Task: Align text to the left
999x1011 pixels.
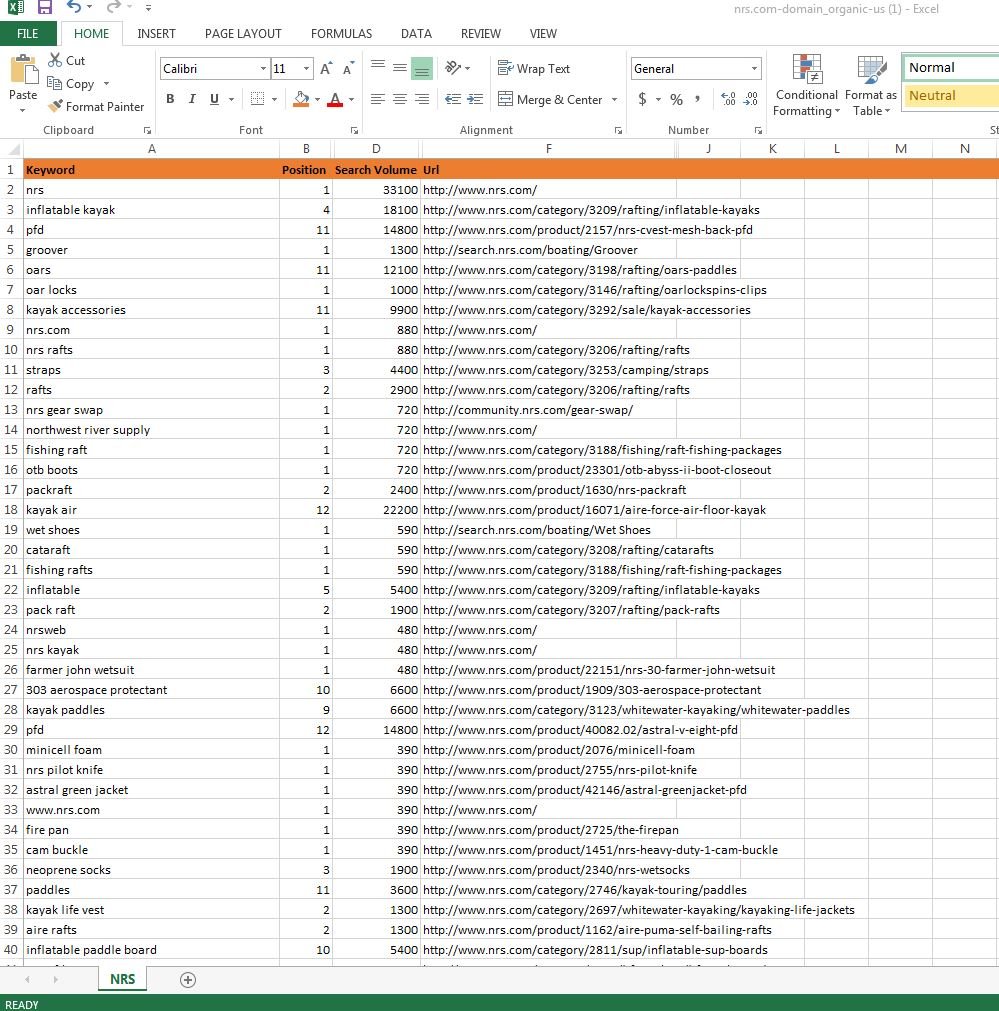Action: coord(378,99)
